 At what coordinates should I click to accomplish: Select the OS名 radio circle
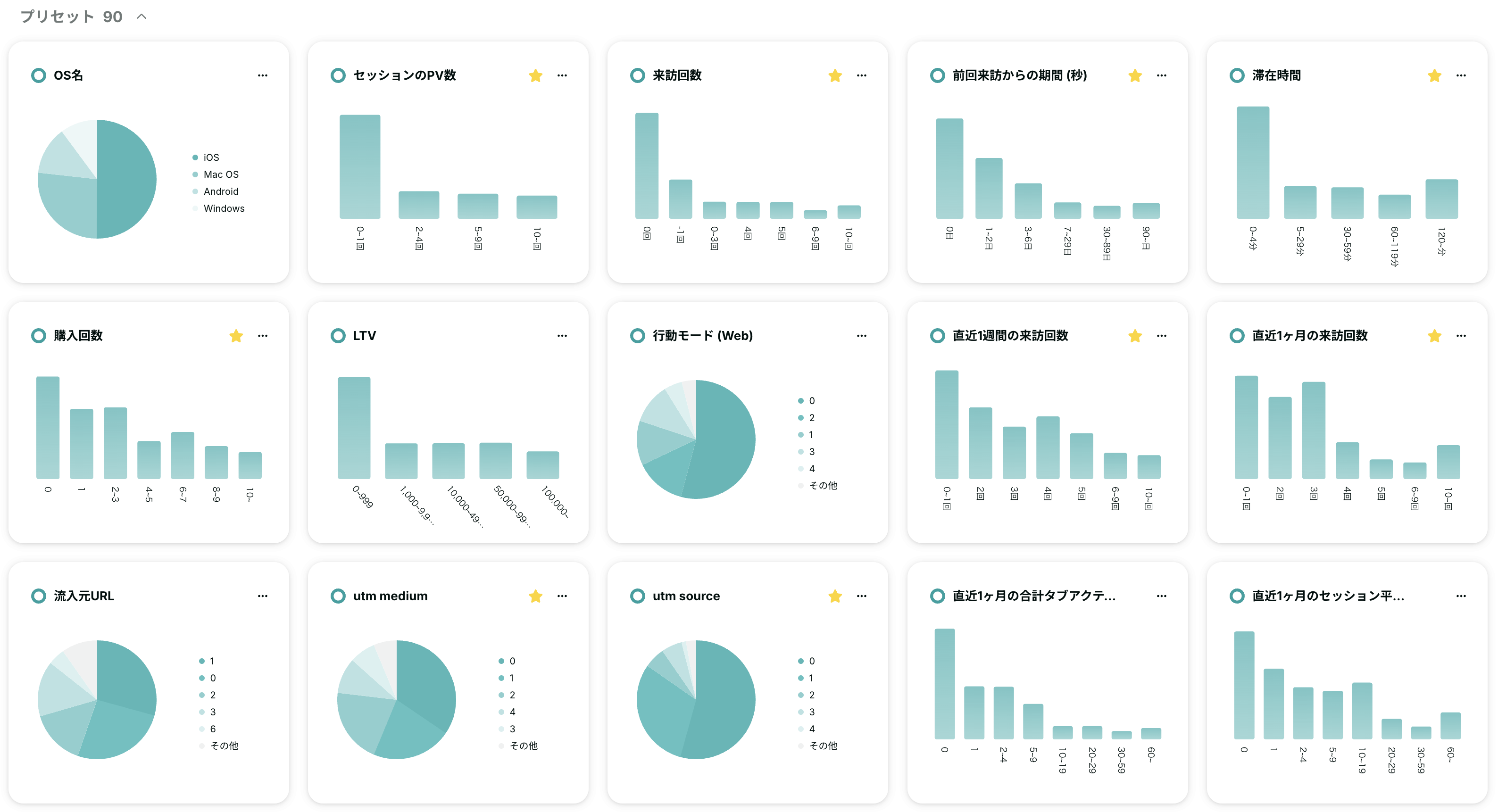[38, 75]
